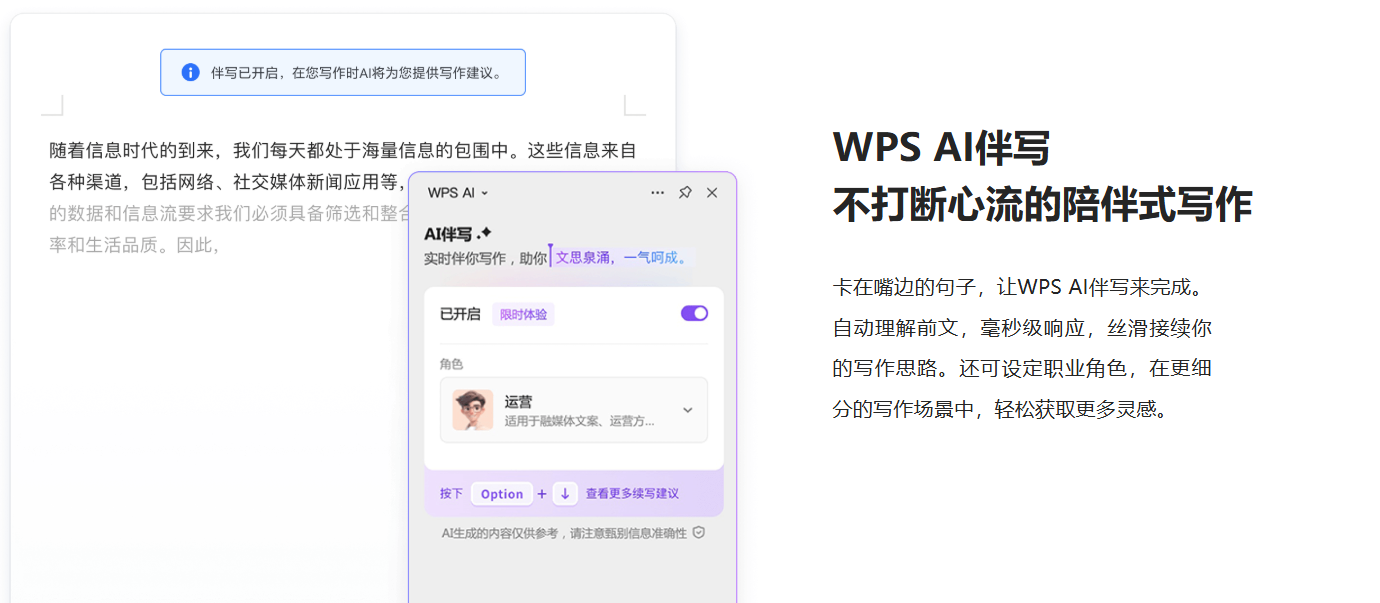Pin the WPS AI panel

pyautogui.click(x=685, y=193)
